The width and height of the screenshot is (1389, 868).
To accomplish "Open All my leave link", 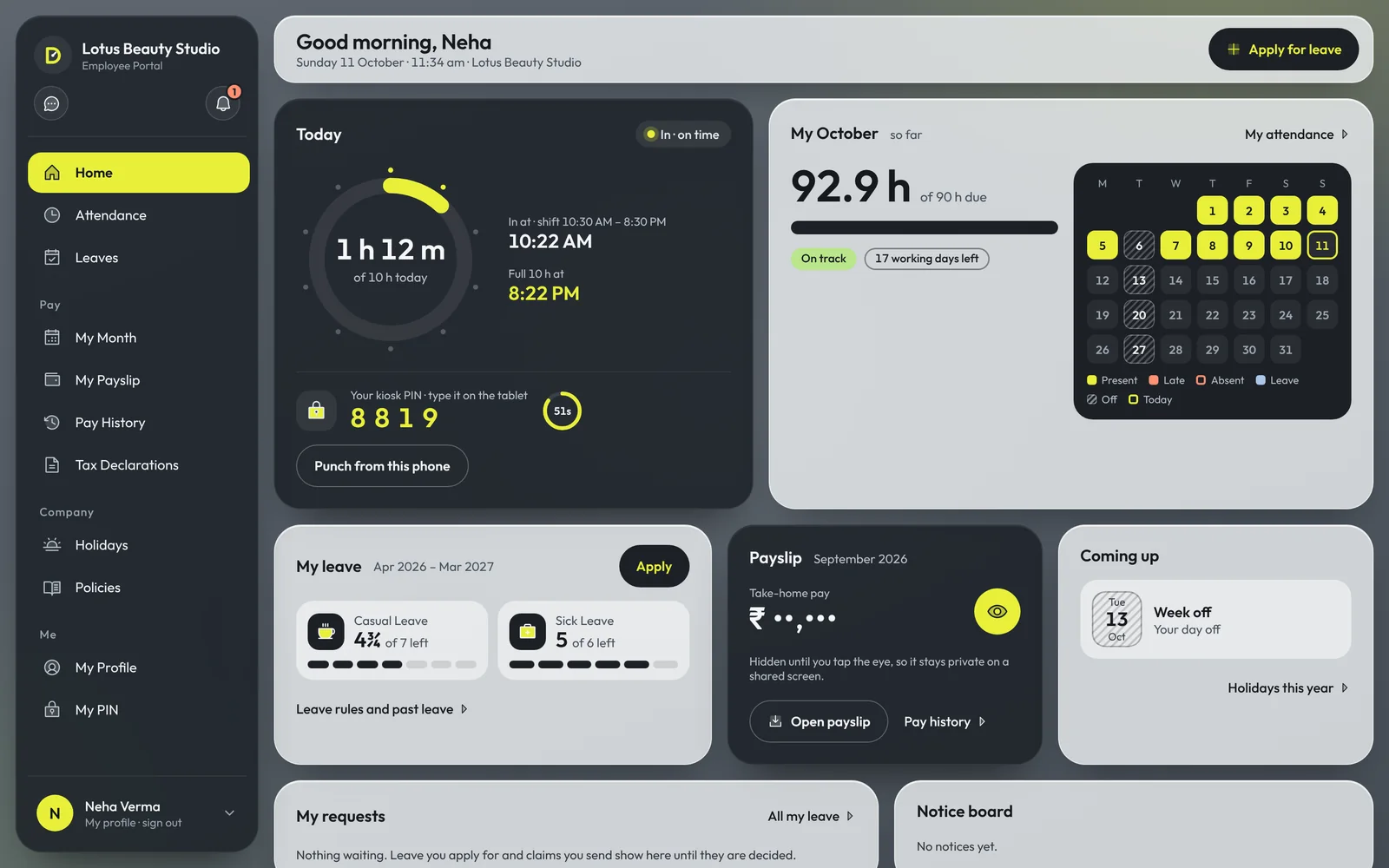I will (811, 817).
